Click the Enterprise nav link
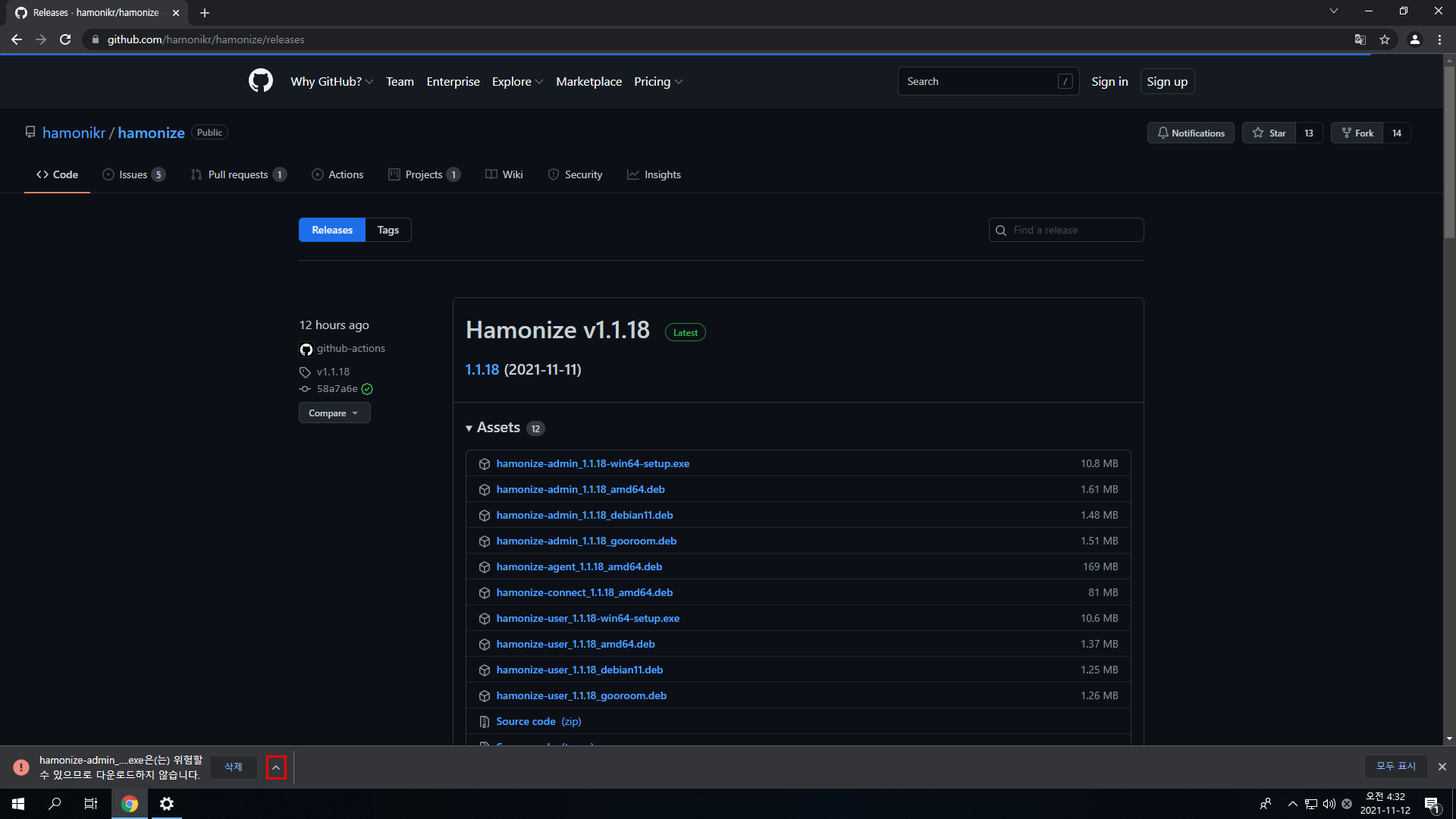Screen dimensions: 1456x819 453,81
